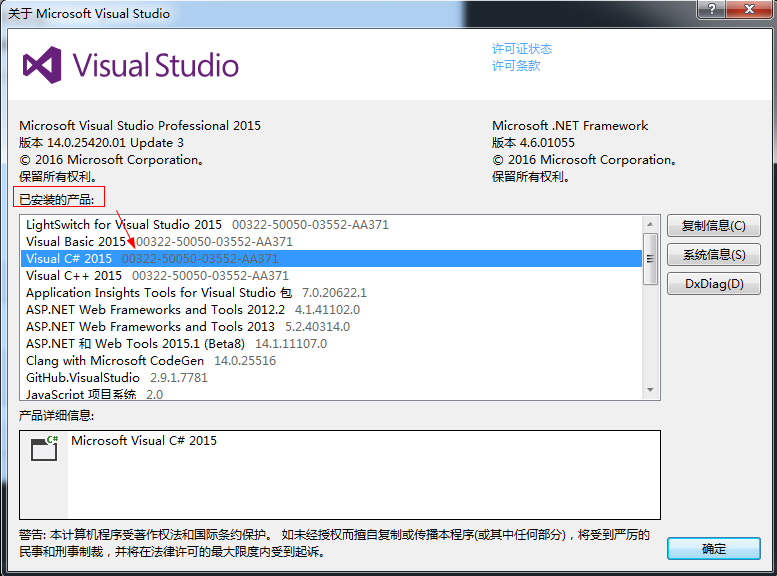Confirm with the 确定 button
Screen dimensions: 777x576
pyautogui.click(x=714, y=548)
